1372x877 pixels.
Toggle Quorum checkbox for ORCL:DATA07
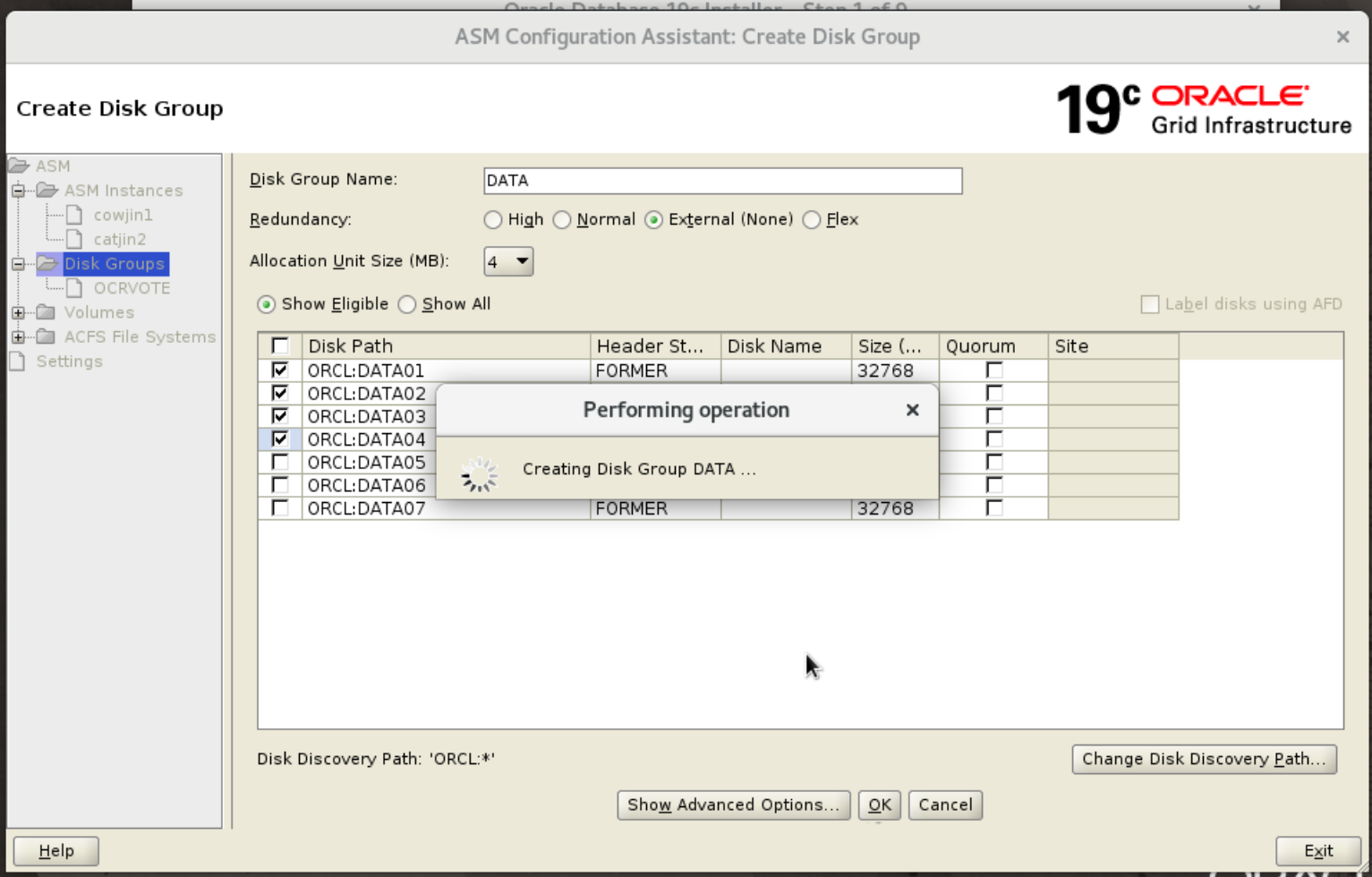(994, 507)
